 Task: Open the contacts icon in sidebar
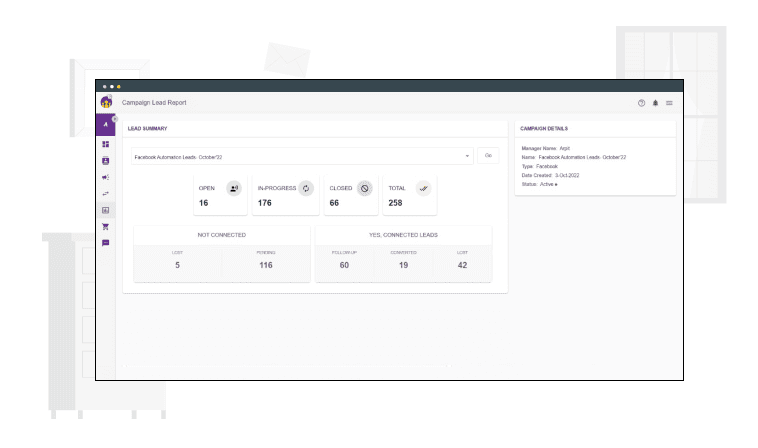click(106, 160)
